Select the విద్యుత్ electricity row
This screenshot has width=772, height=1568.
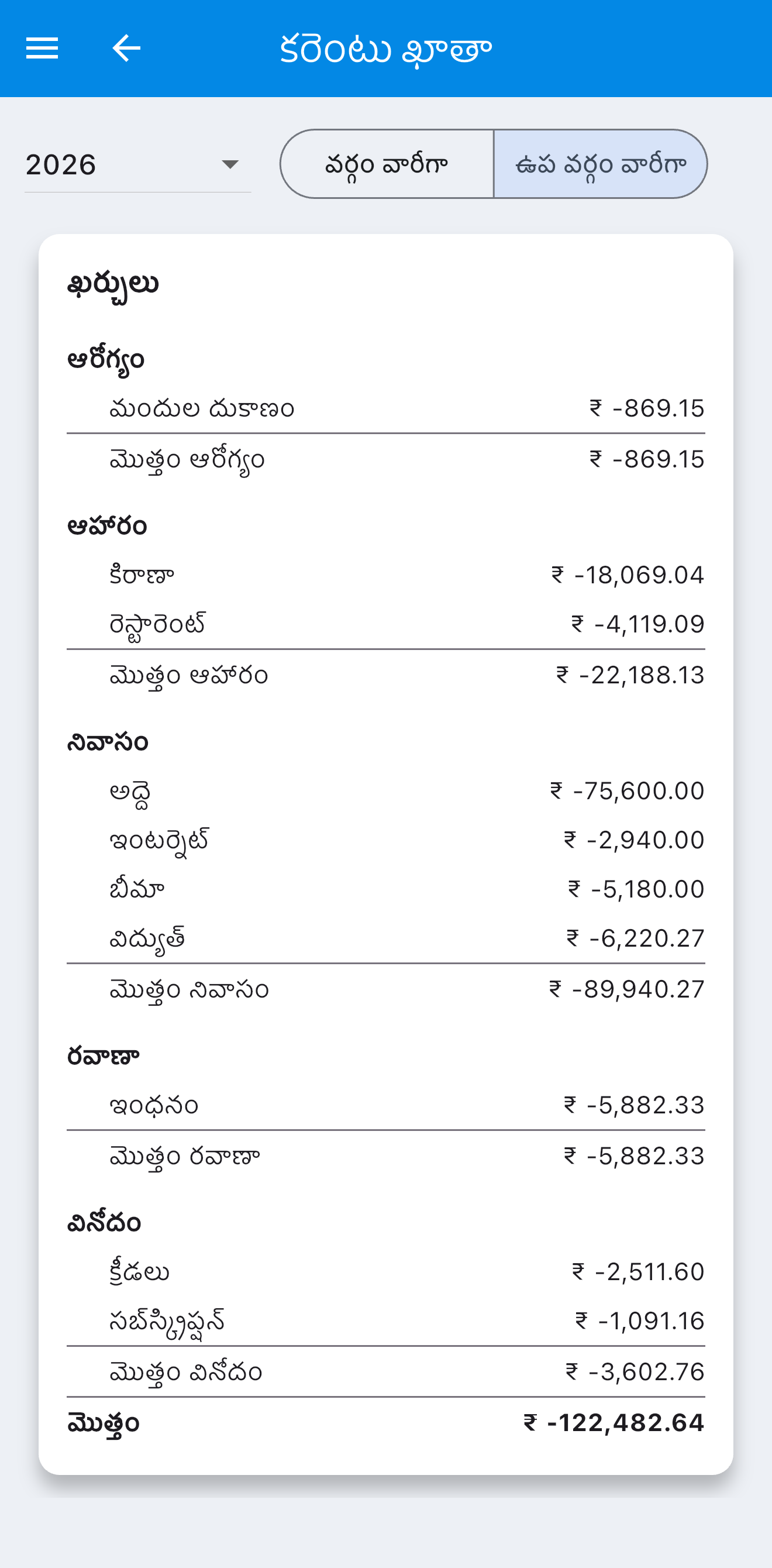pyautogui.click(x=385, y=938)
